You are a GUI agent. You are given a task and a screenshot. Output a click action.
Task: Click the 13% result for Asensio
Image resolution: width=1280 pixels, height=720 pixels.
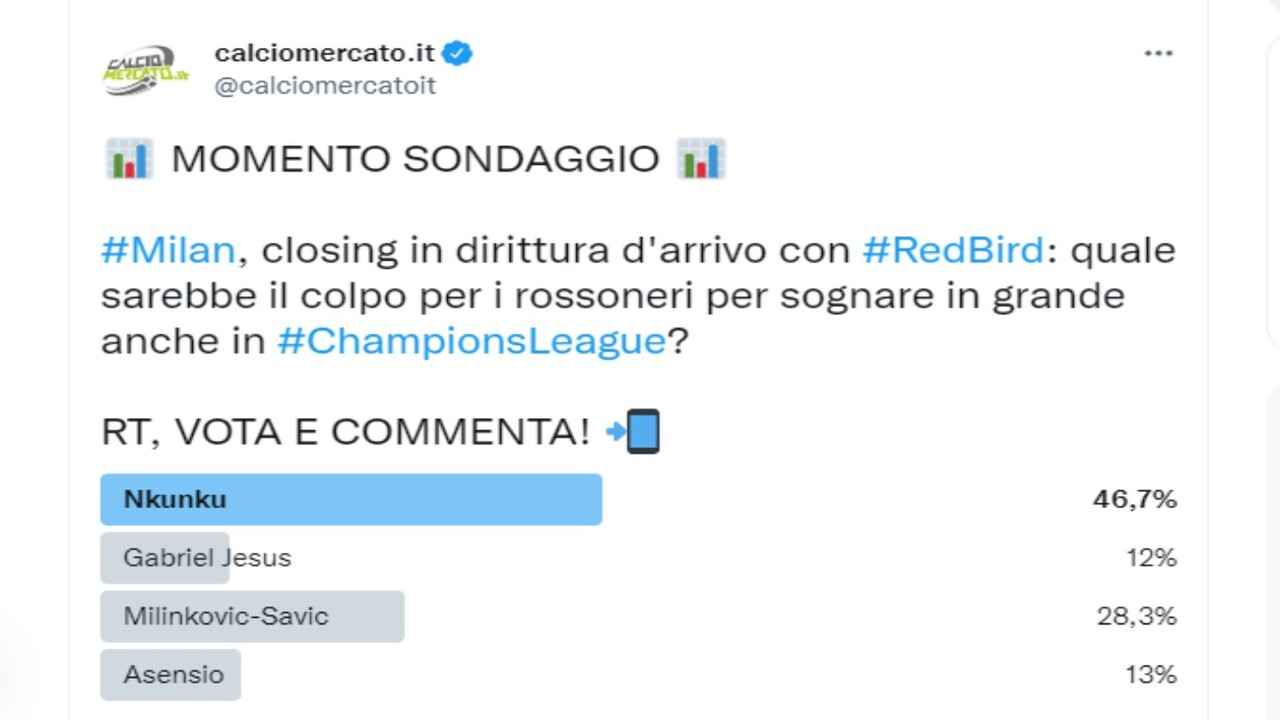point(1151,674)
